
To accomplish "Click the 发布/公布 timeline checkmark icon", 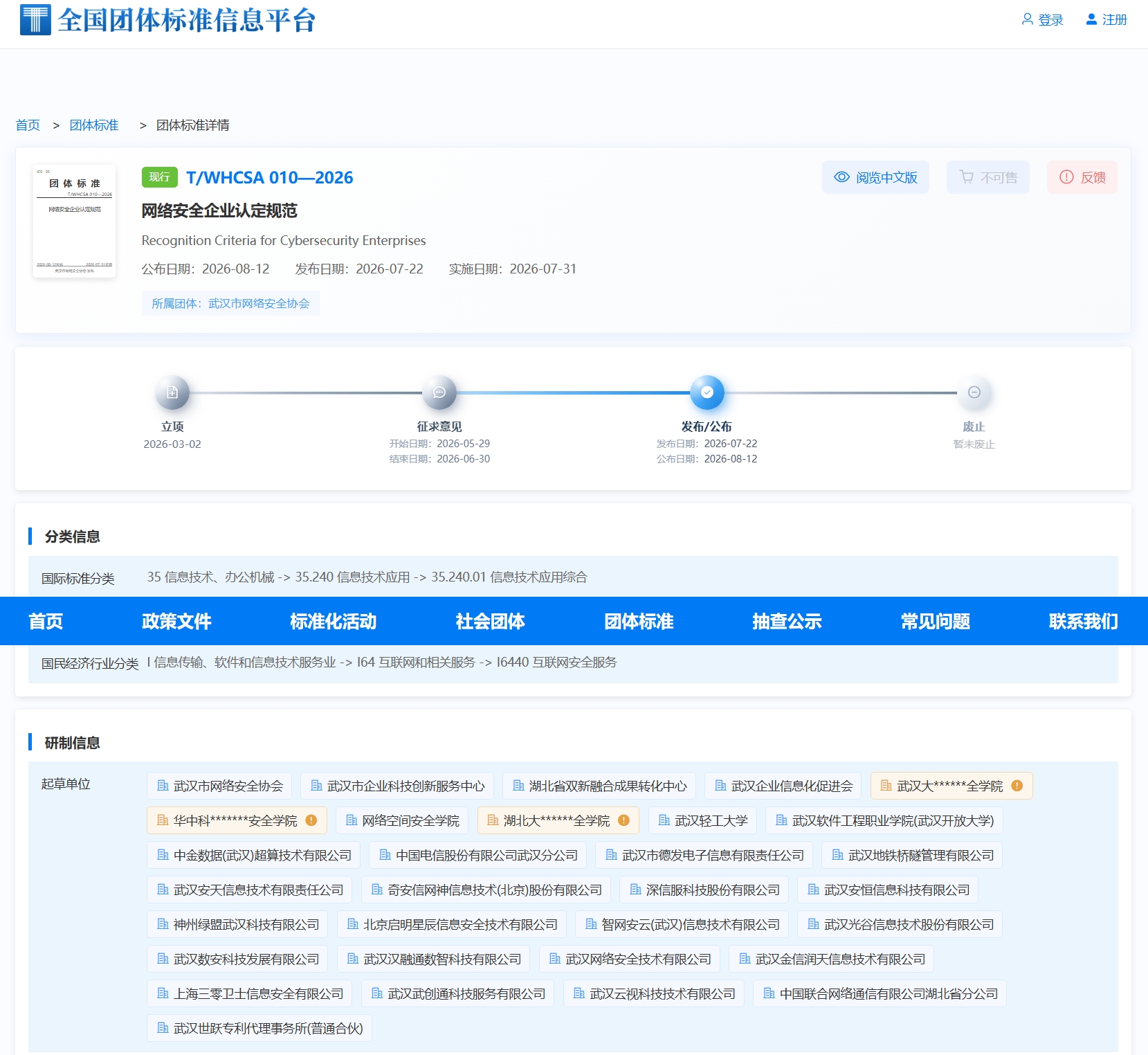I will [707, 393].
